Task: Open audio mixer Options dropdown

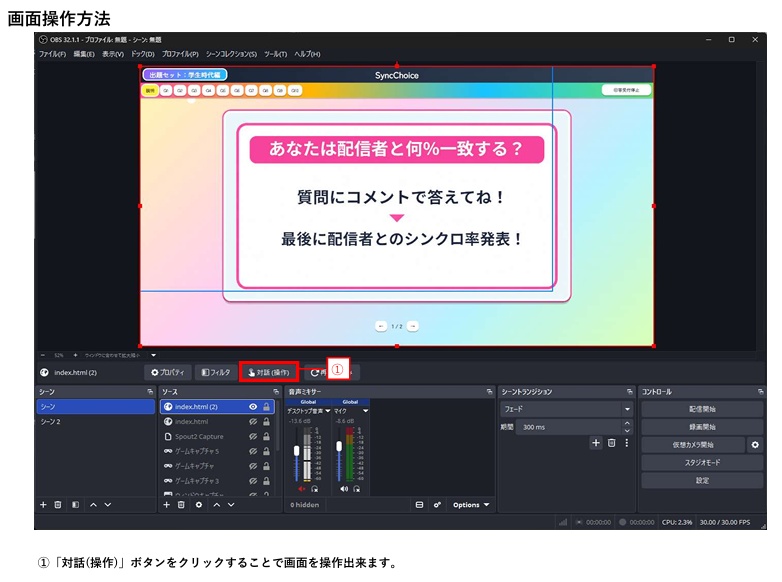Action: (x=471, y=505)
